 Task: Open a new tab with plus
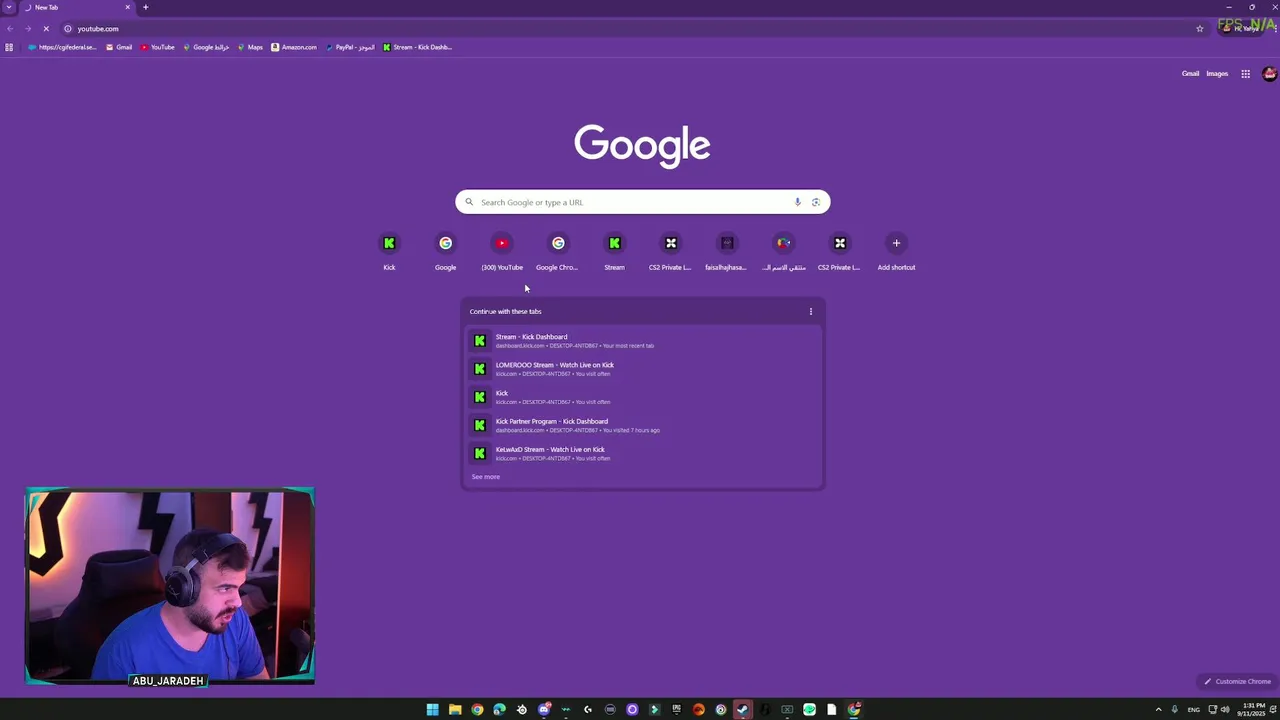click(x=145, y=7)
